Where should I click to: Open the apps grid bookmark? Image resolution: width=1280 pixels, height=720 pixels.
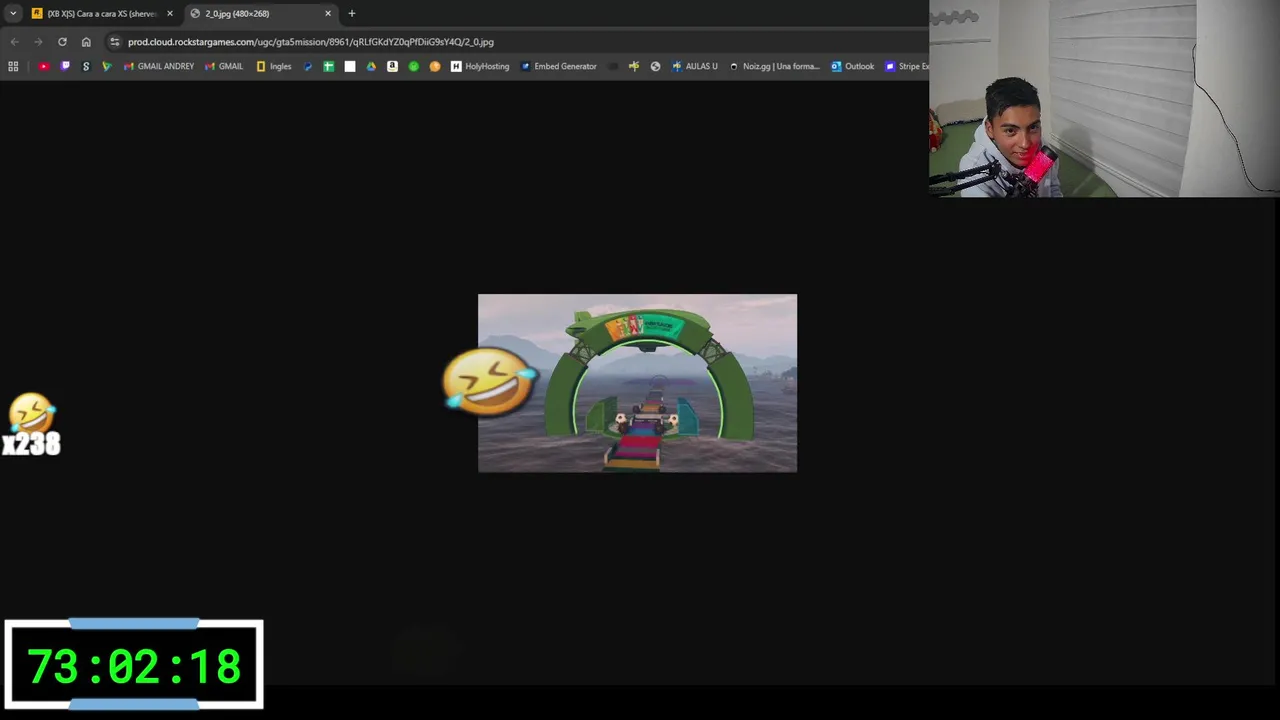tap(13, 66)
